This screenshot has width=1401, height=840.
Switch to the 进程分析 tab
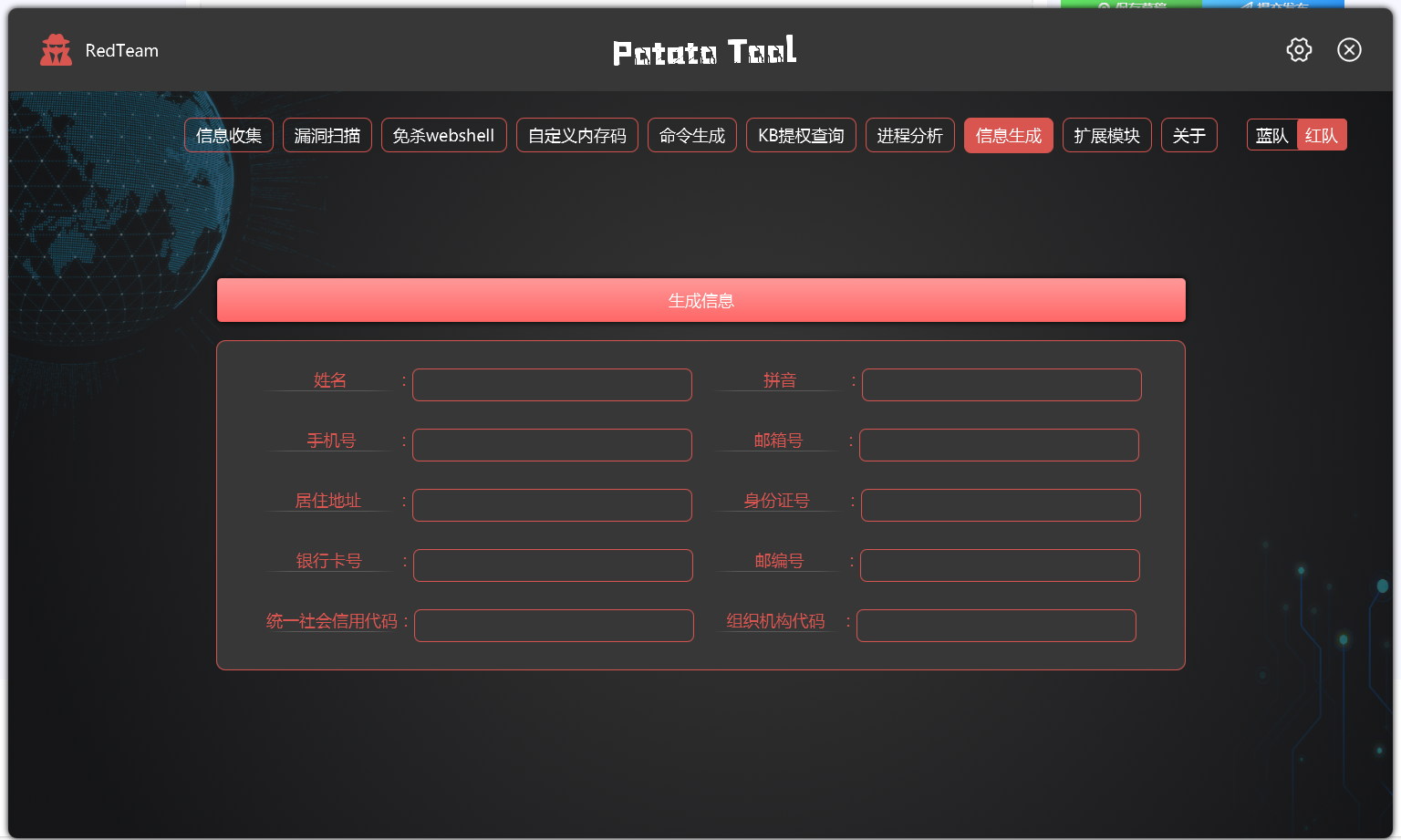click(909, 136)
